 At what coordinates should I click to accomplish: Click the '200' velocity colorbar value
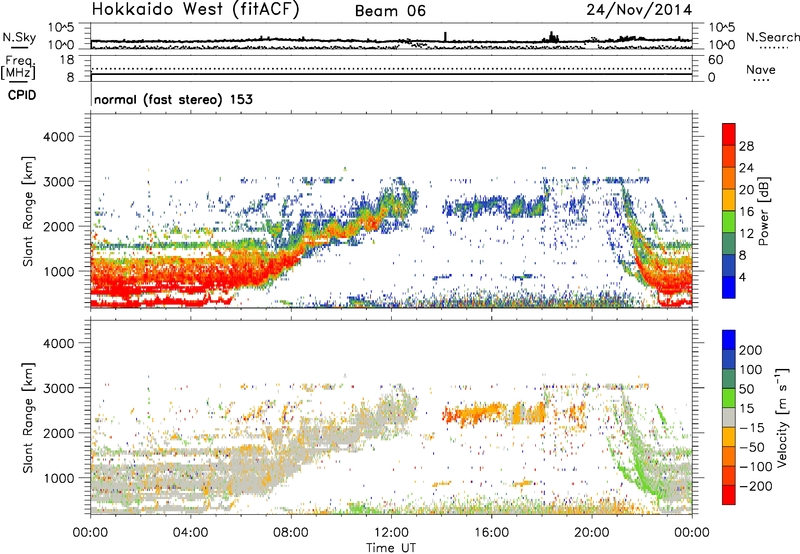(x=751, y=350)
